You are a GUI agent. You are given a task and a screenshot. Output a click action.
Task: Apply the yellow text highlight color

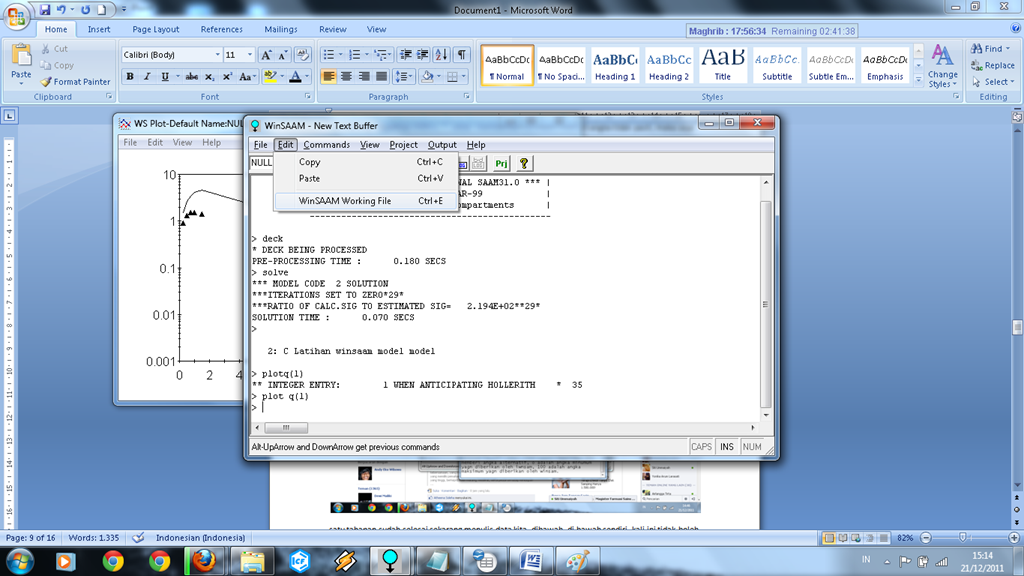pos(270,76)
